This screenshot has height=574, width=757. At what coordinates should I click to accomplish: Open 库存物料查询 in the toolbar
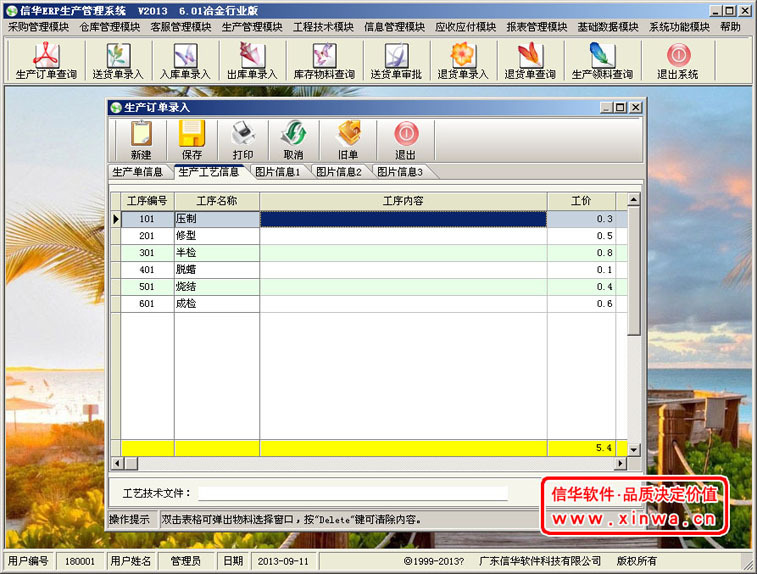[x=323, y=60]
